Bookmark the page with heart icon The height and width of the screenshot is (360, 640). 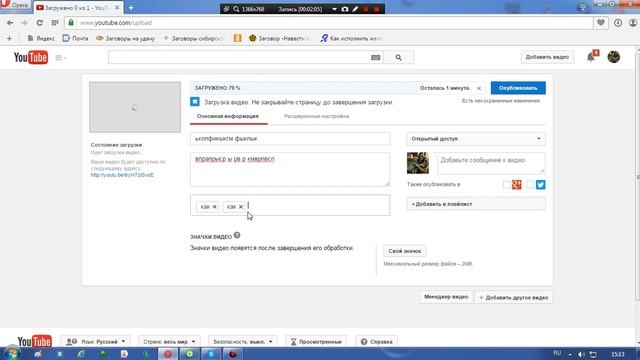tap(600, 23)
